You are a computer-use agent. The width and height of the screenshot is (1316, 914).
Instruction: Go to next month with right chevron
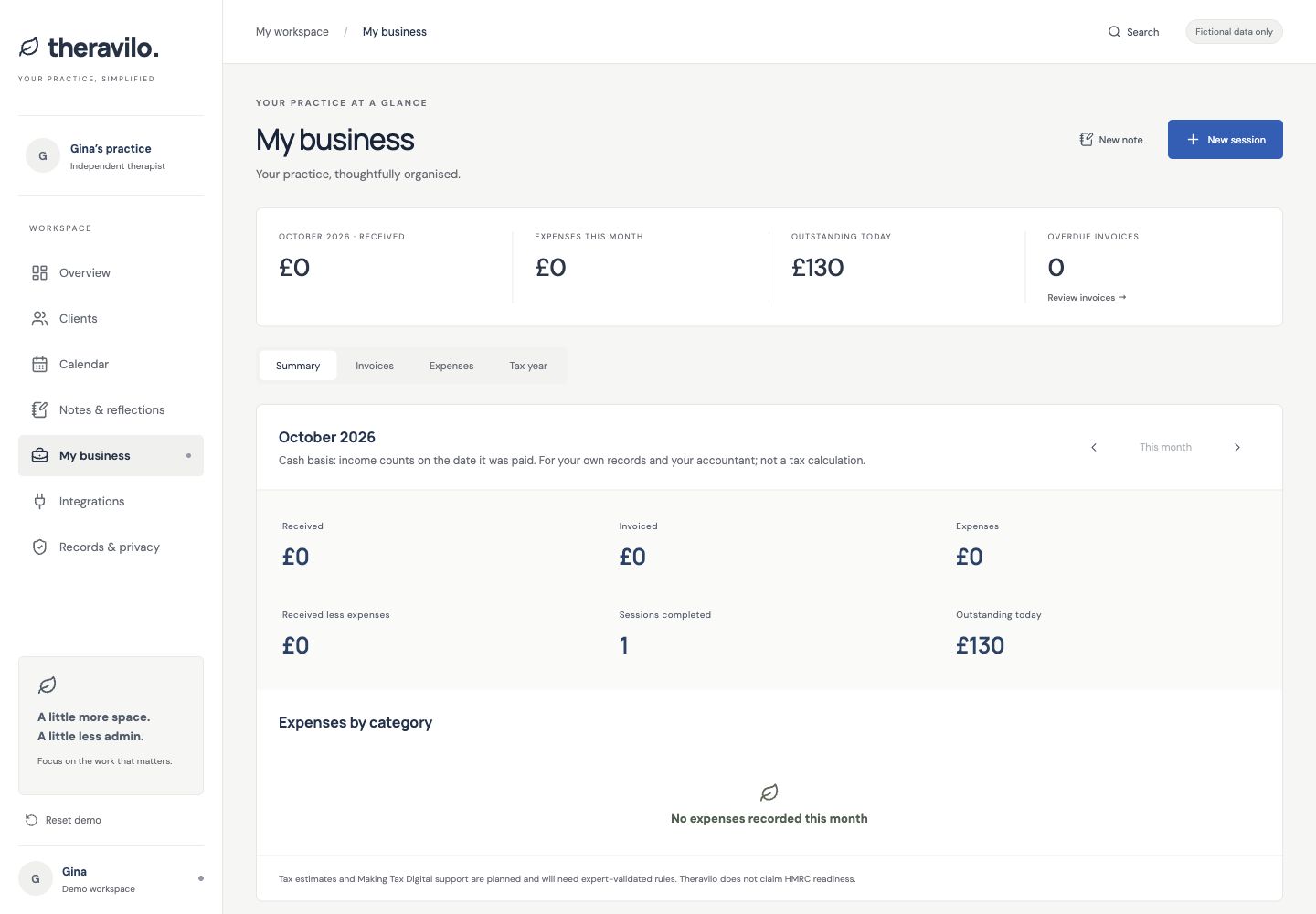click(x=1237, y=447)
